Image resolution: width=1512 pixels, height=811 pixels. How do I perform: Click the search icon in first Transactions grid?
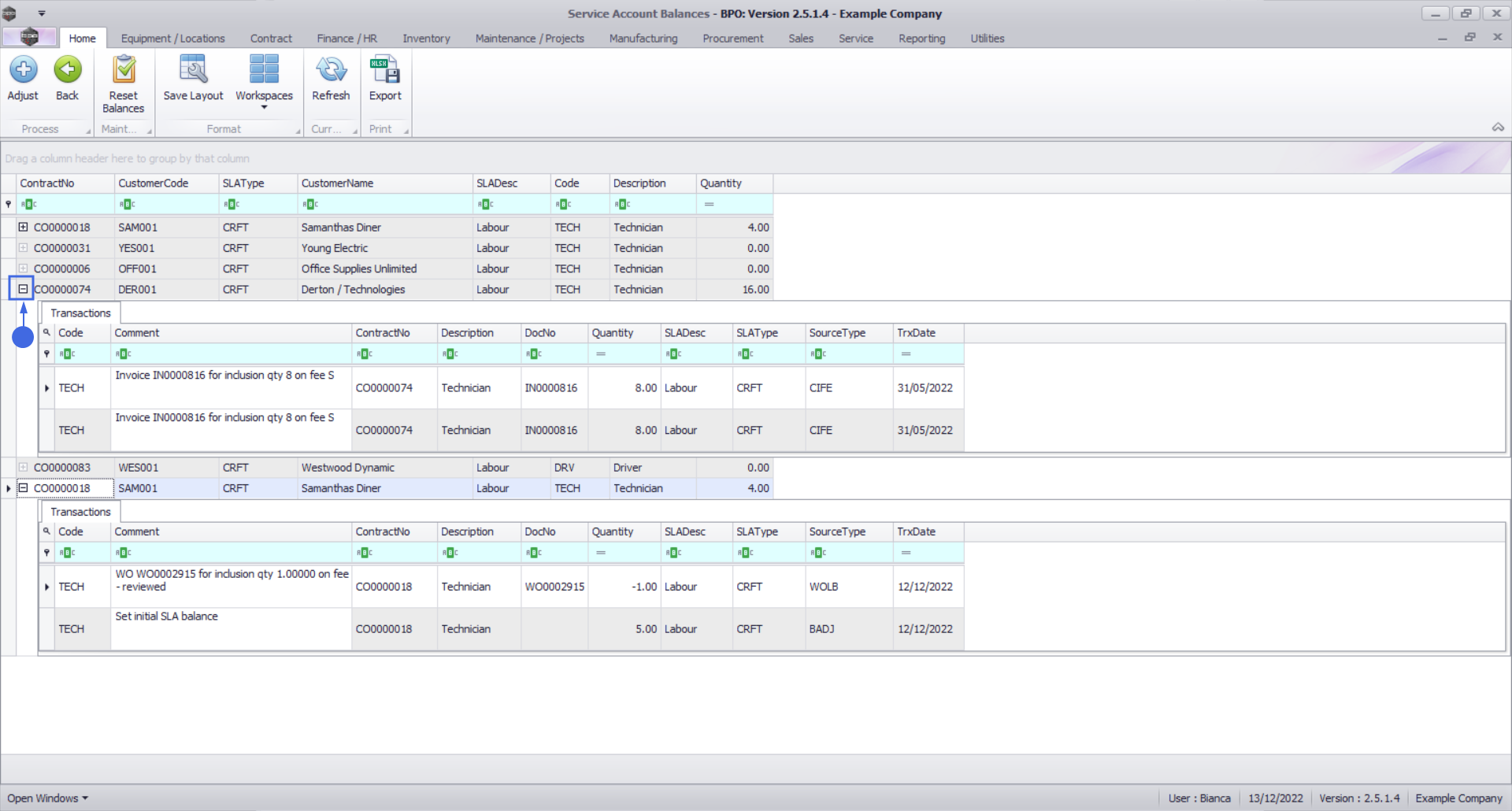pyautogui.click(x=46, y=332)
